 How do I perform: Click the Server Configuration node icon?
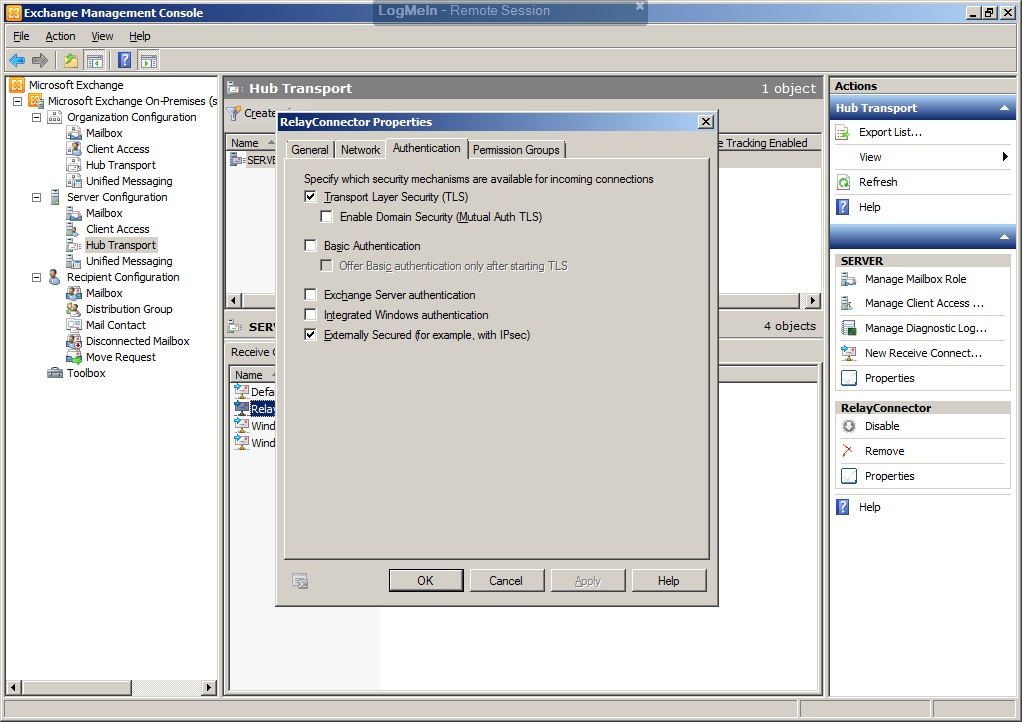point(55,197)
